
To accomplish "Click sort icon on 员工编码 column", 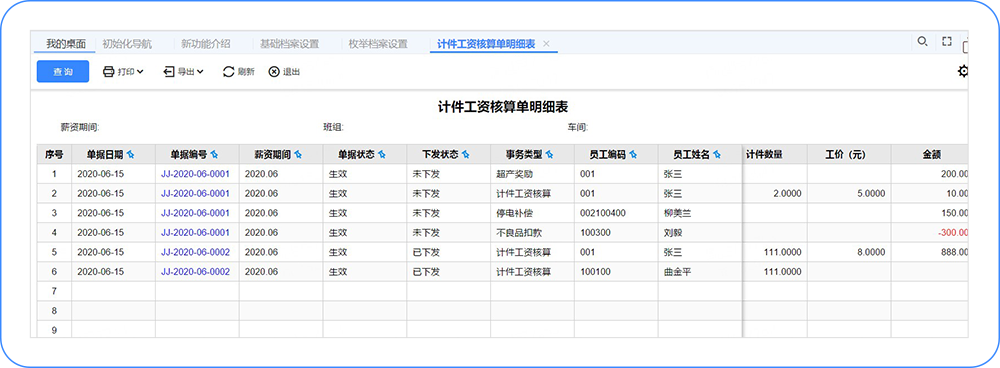I will point(633,154).
